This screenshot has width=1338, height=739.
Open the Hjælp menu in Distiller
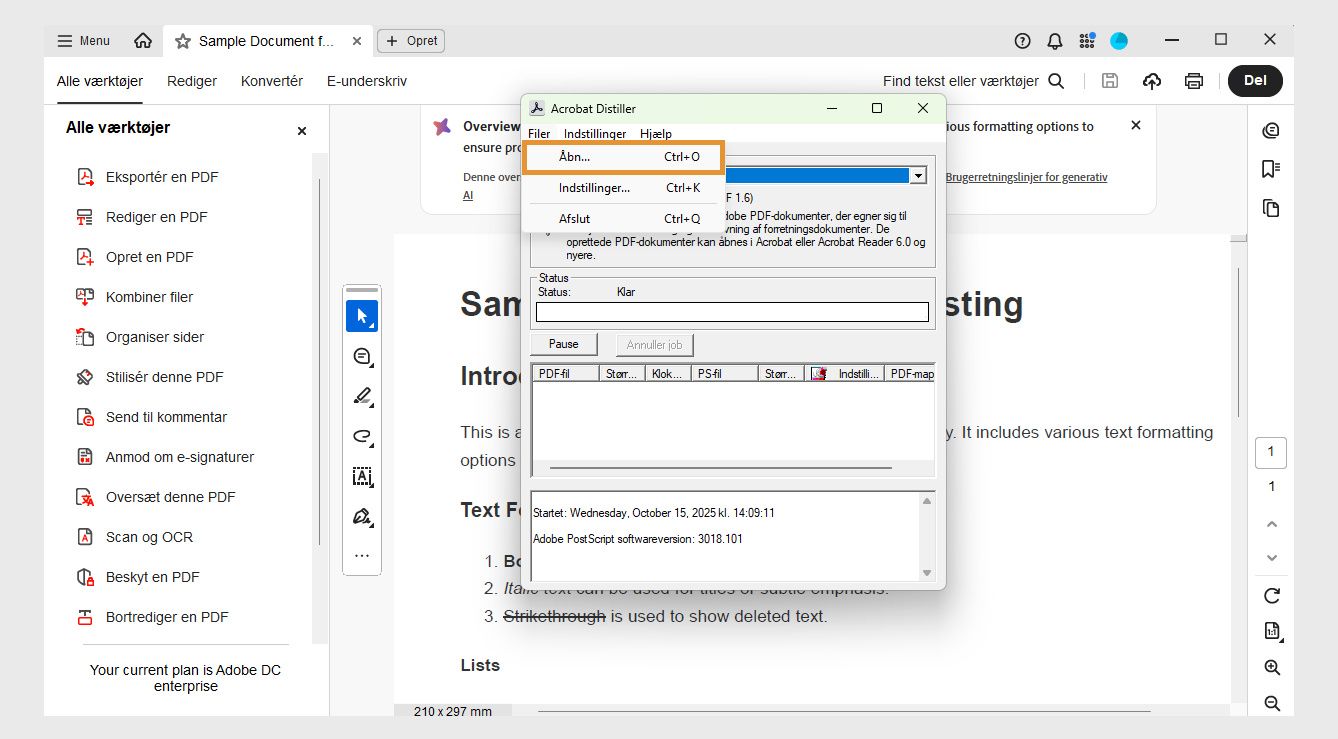pyautogui.click(x=656, y=134)
